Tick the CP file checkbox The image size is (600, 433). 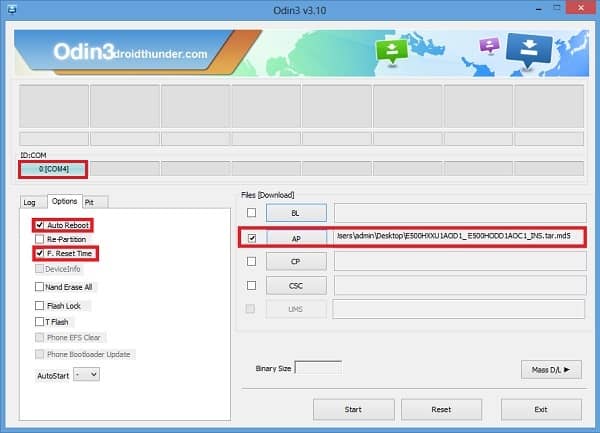[x=251, y=262]
